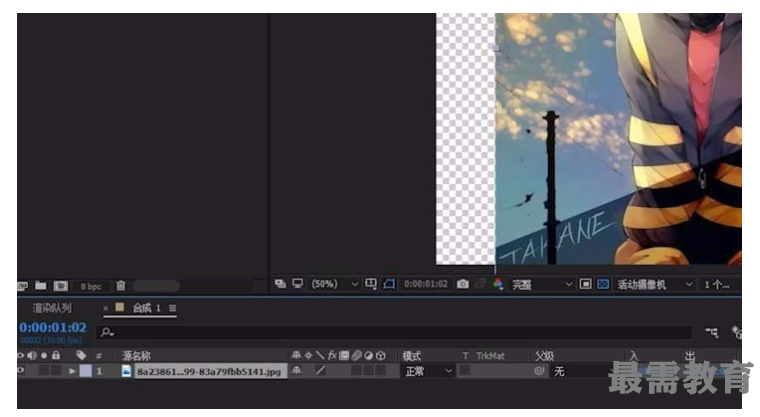The width and height of the screenshot is (760, 417).
Task: Click the primary viewer monitor icon
Action: (298, 284)
